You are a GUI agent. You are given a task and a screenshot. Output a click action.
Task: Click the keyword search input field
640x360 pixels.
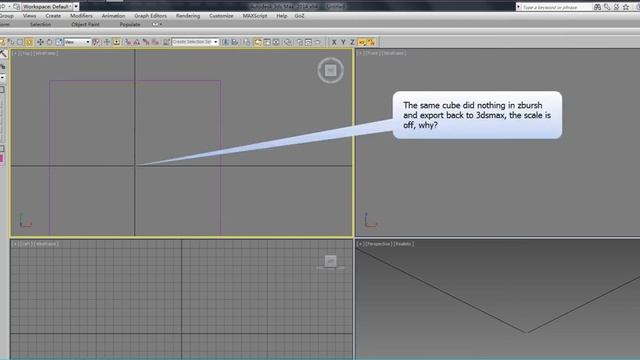coord(556,7)
